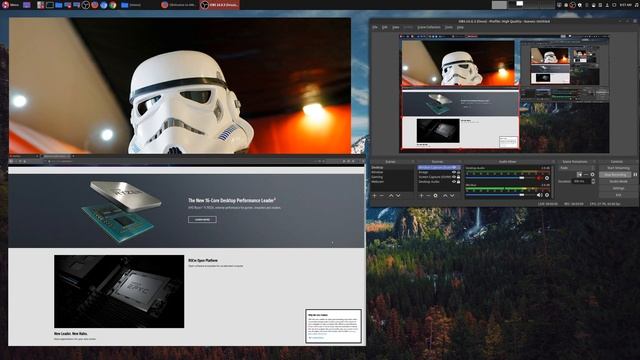Enable Studio Mode

tap(618, 181)
